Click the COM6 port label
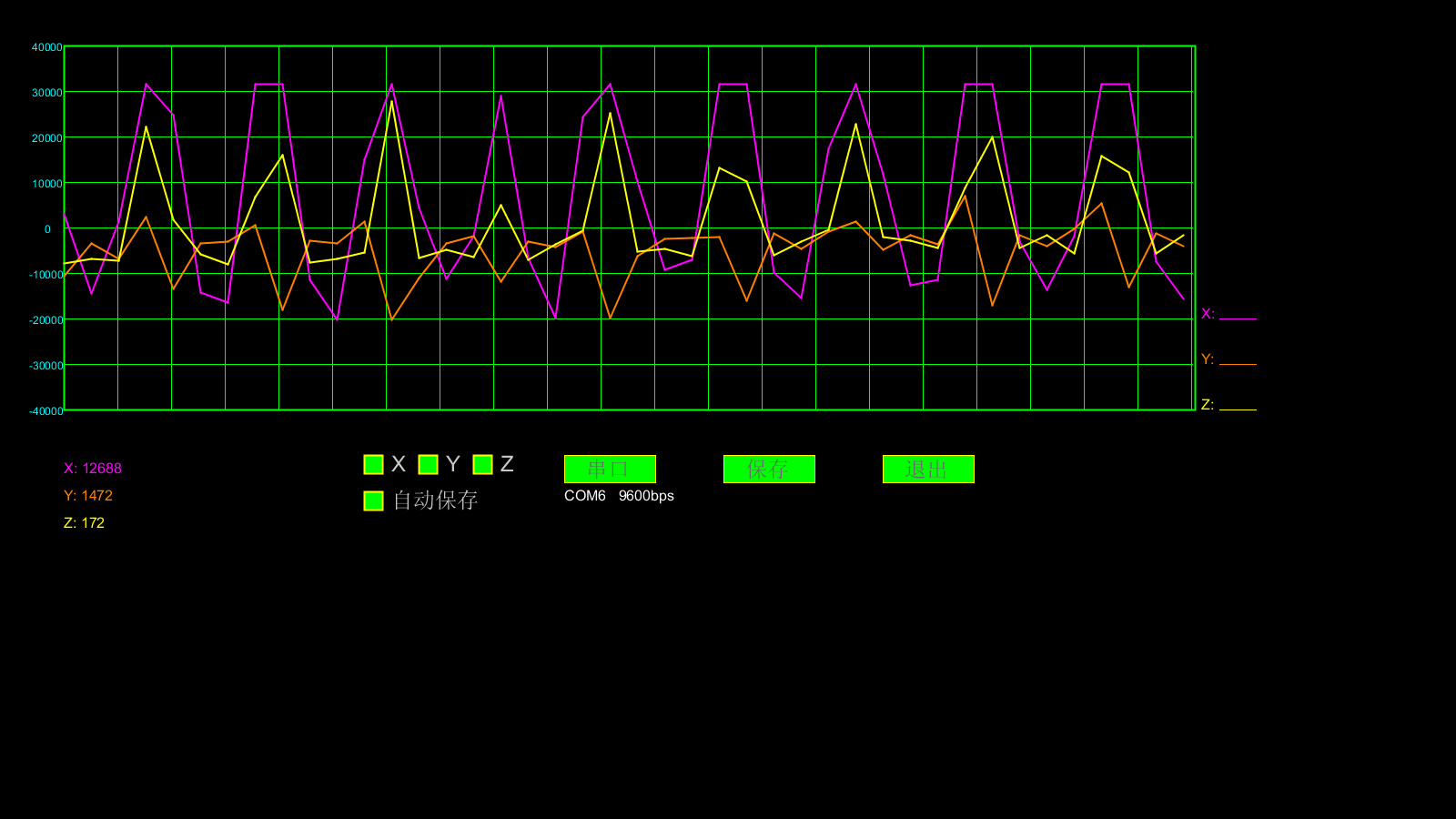This screenshot has width=1456, height=819. point(585,496)
